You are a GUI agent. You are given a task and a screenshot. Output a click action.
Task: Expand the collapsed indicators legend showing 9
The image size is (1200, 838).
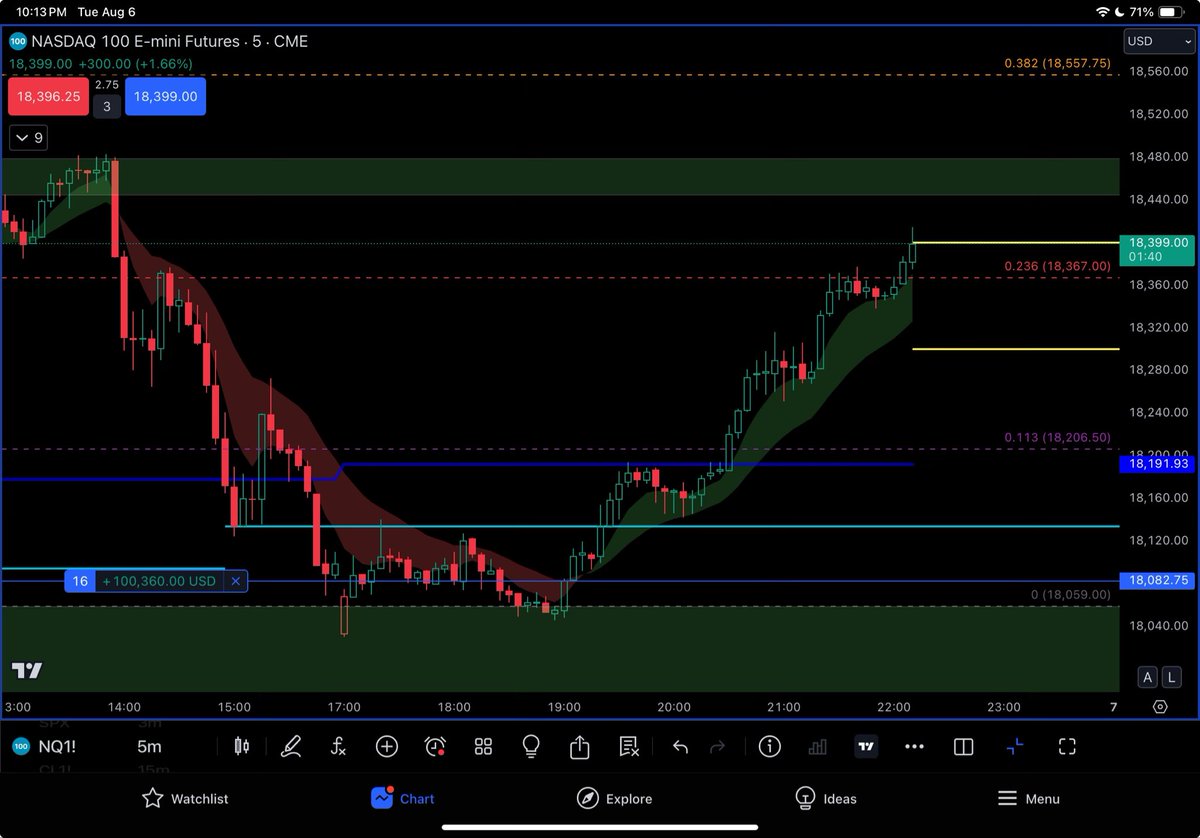26,138
